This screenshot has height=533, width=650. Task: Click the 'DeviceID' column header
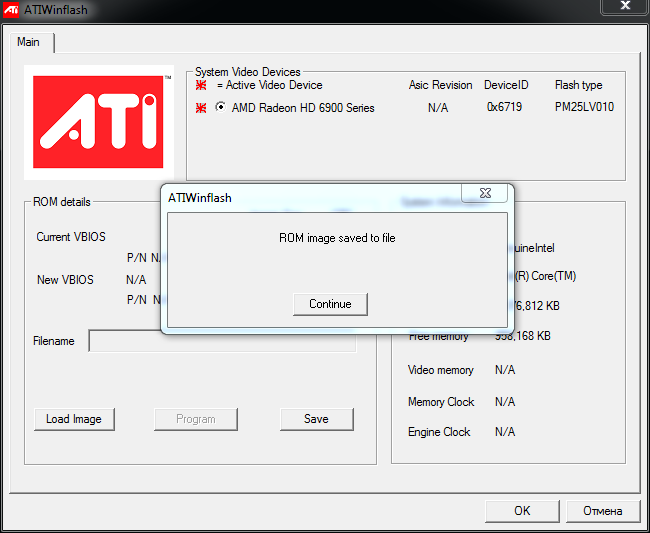point(506,85)
